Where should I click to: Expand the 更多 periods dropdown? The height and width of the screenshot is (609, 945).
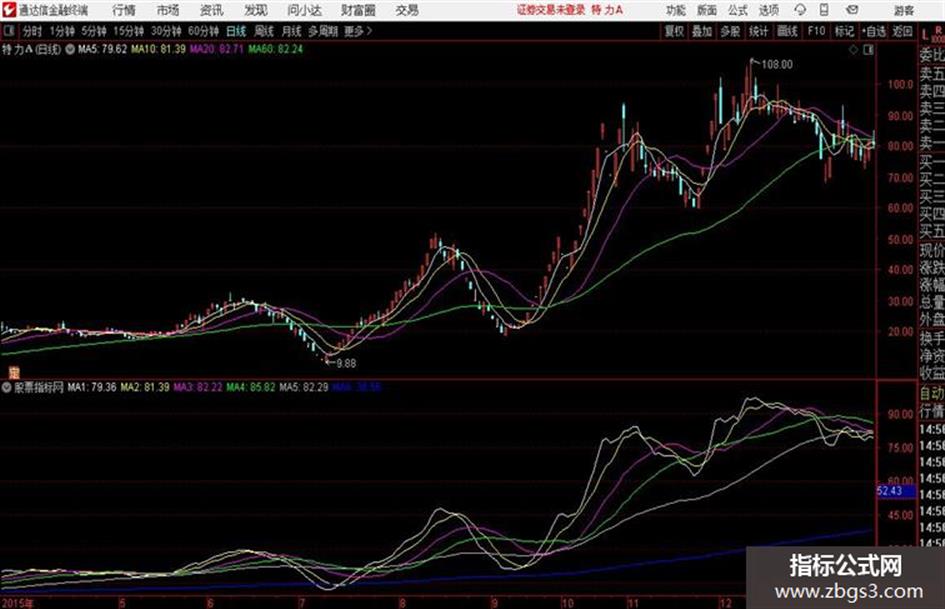pyautogui.click(x=358, y=31)
